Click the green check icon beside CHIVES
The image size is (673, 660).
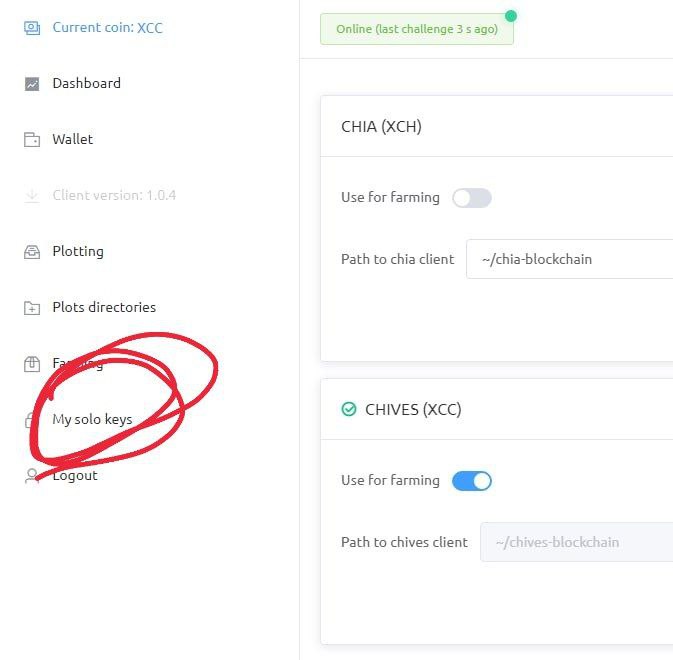[349, 409]
